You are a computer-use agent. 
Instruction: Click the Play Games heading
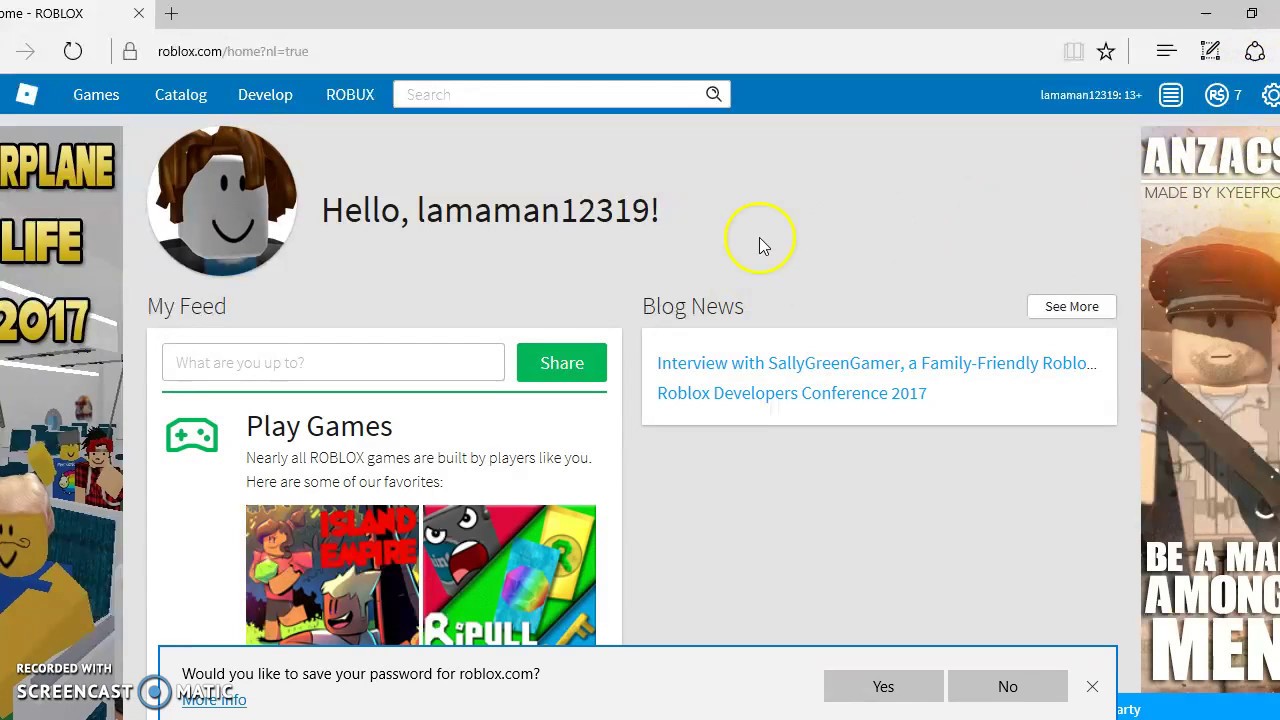click(319, 426)
